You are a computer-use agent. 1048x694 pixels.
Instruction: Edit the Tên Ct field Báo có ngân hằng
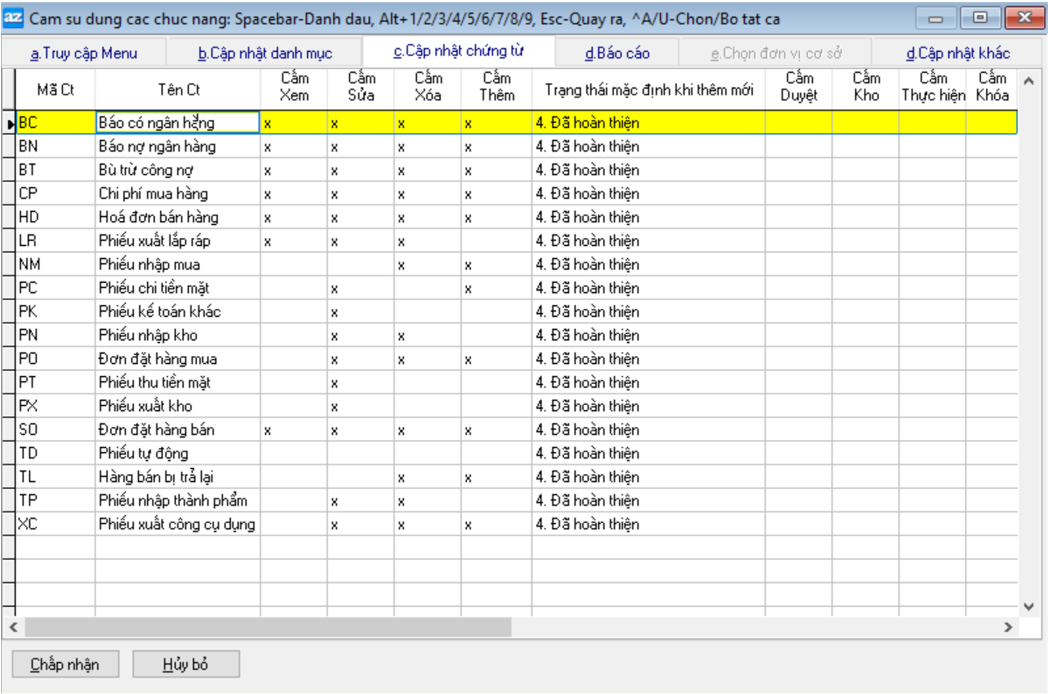click(176, 123)
